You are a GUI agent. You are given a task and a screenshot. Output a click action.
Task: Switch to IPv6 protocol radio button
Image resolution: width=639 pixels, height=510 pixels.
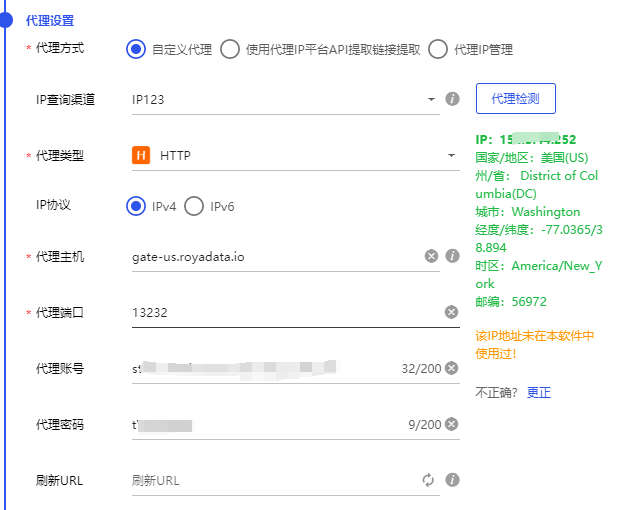pos(194,206)
